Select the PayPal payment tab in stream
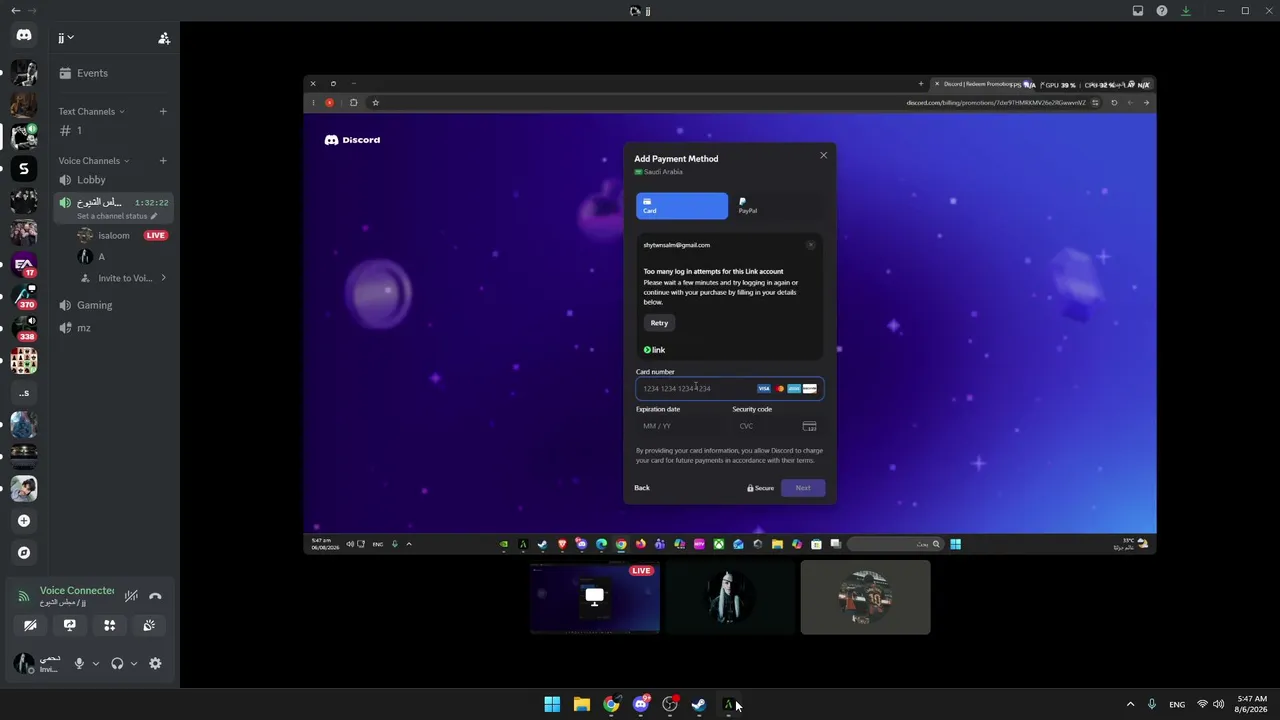Viewport: 1280px width, 720px height. tap(777, 206)
